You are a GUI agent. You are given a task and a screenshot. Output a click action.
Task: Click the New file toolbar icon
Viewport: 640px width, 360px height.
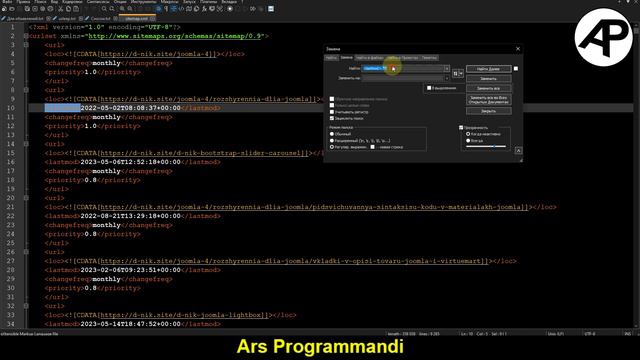4,9
